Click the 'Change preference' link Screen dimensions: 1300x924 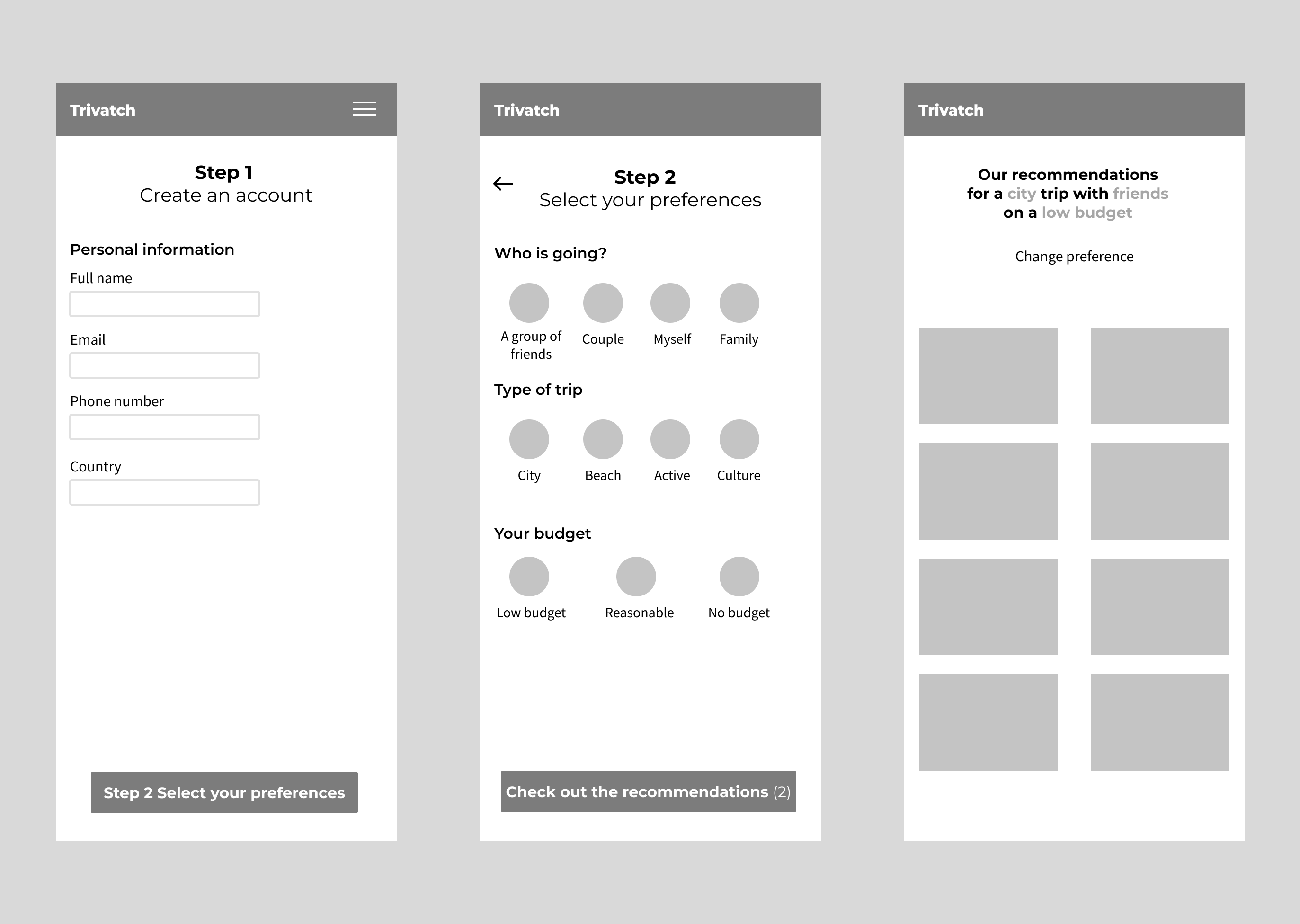pyautogui.click(x=1076, y=256)
